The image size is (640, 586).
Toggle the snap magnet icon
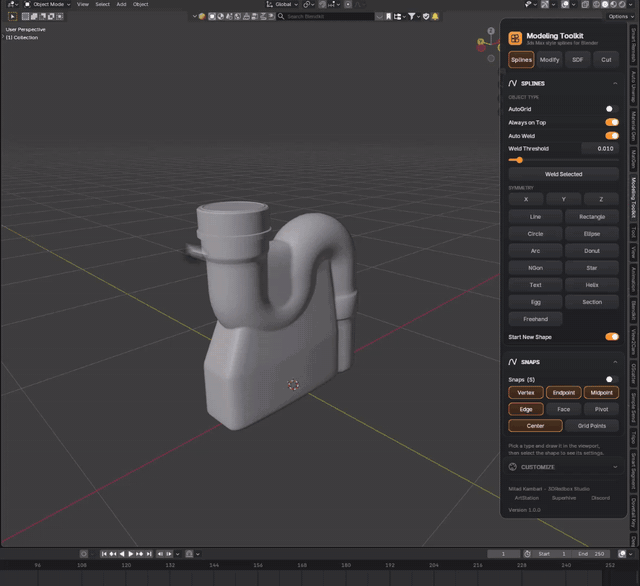pos(322,4)
